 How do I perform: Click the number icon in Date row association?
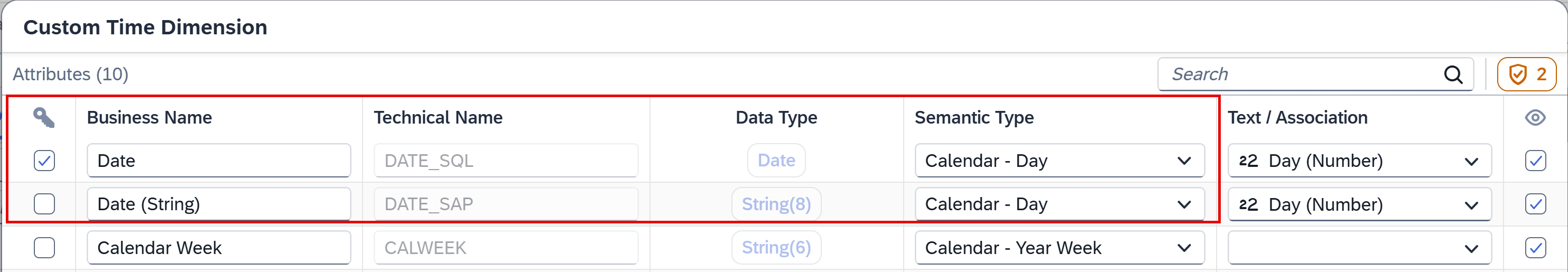(x=1248, y=161)
